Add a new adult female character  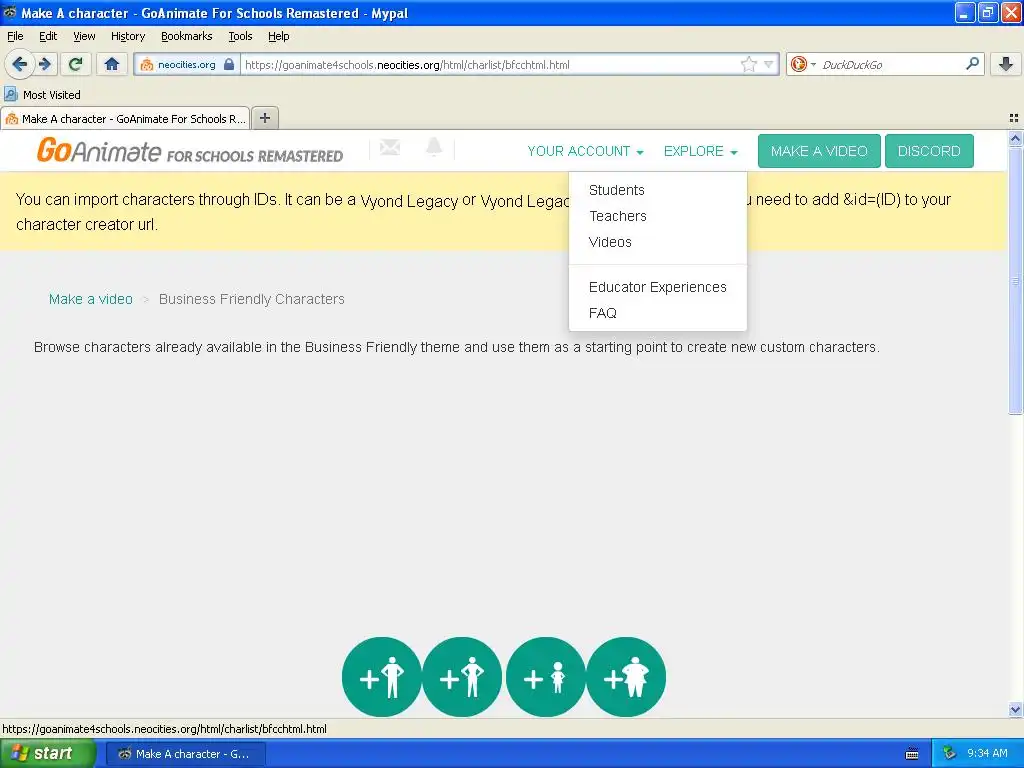pos(462,677)
